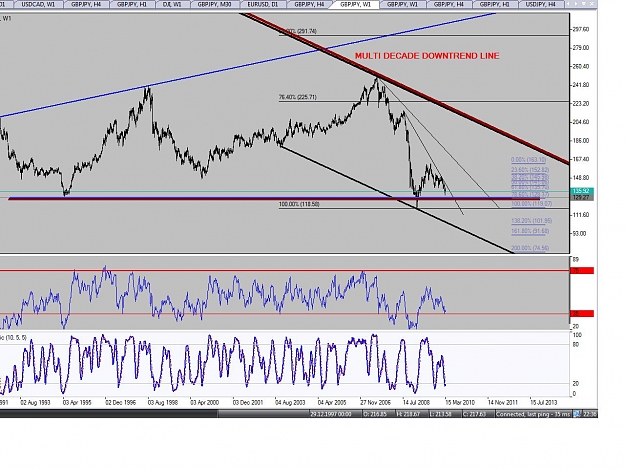This screenshot has height=469, width=625.
Task: Click the 297.60 value on price axis
Action: 580,29
